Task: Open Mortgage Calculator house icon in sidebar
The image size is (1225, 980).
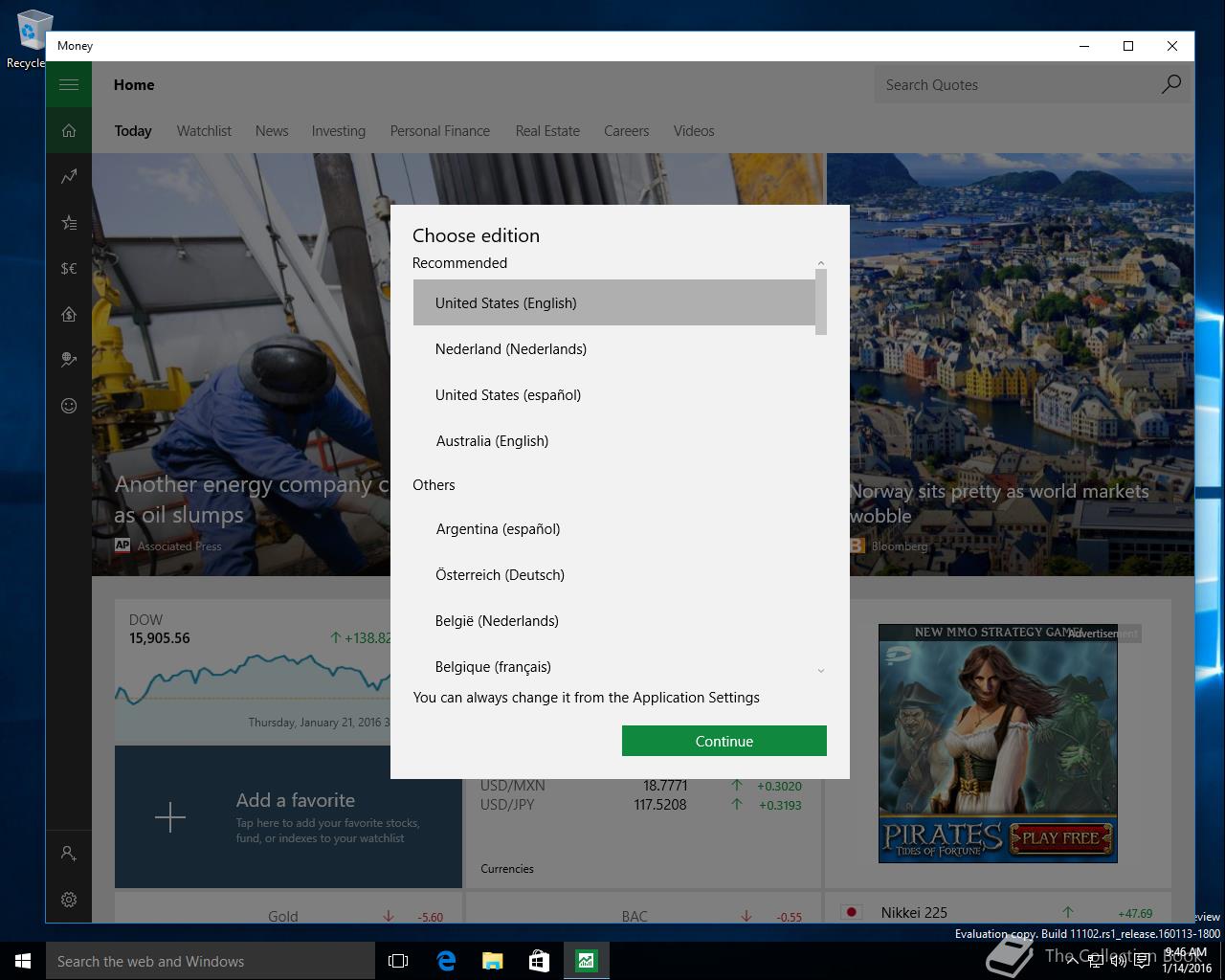Action: pyautogui.click(x=69, y=314)
